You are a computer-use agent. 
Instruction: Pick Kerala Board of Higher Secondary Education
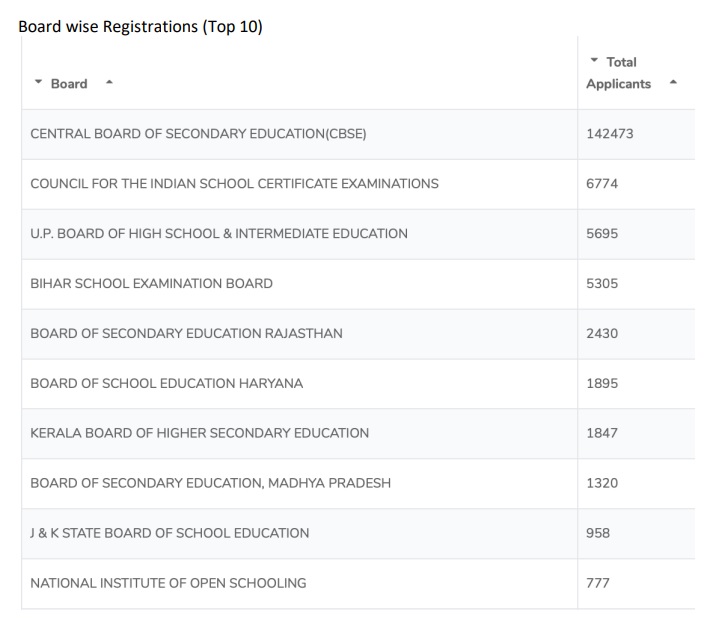(200, 433)
